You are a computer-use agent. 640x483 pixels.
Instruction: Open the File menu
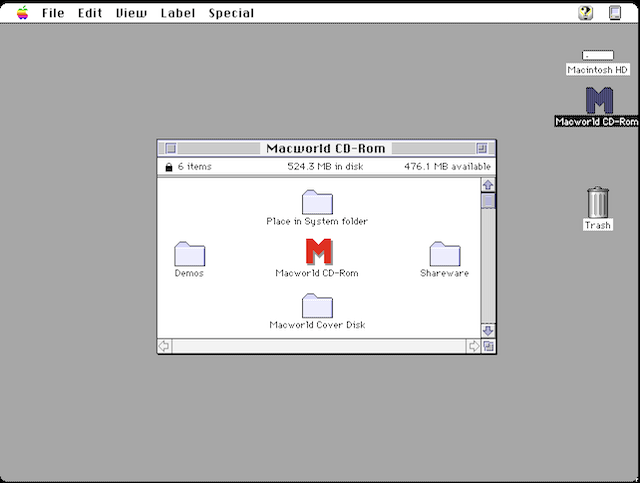tap(53, 13)
